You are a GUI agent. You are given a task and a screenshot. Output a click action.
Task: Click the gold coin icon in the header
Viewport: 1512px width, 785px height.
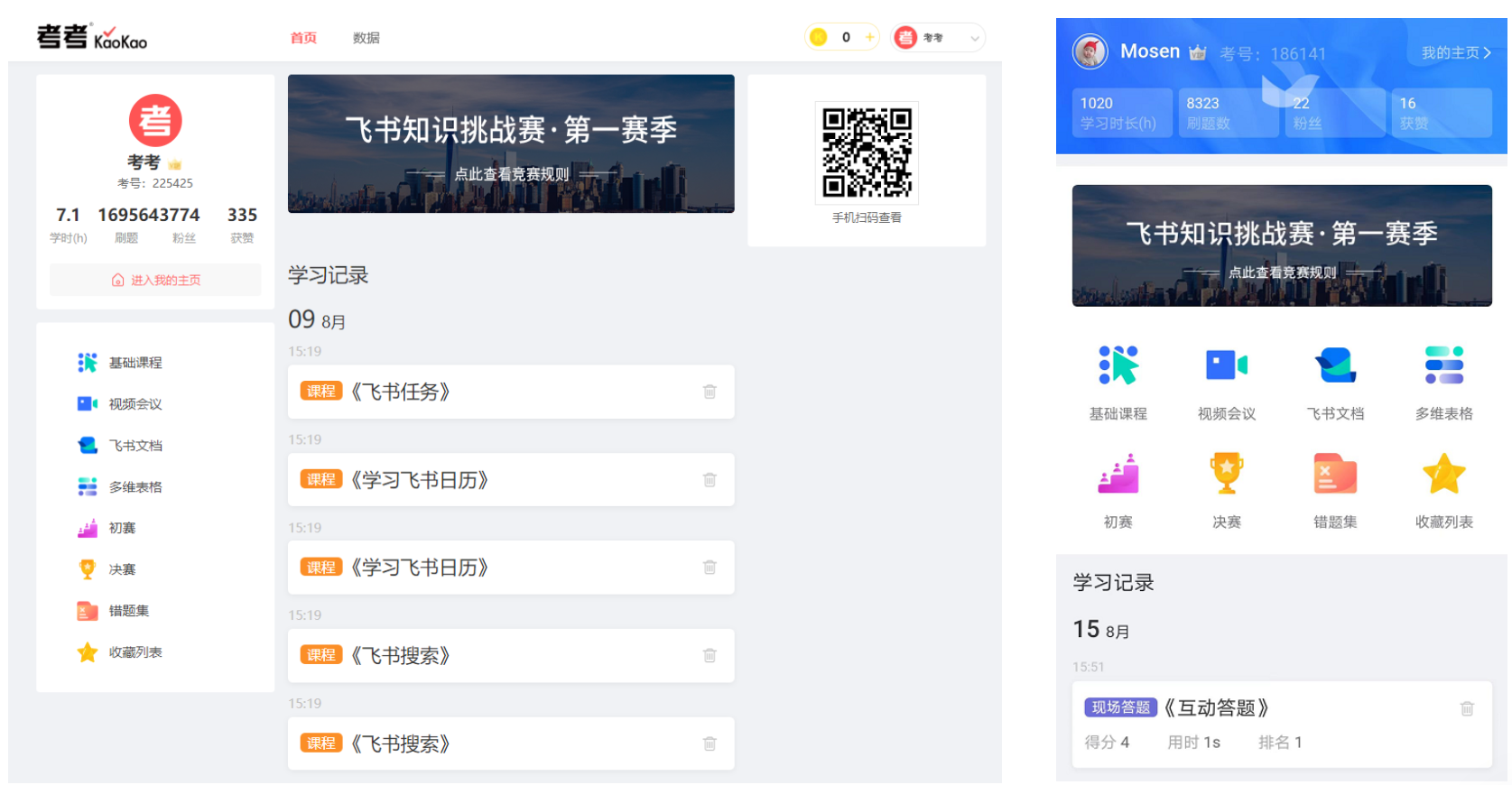point(819,37)
